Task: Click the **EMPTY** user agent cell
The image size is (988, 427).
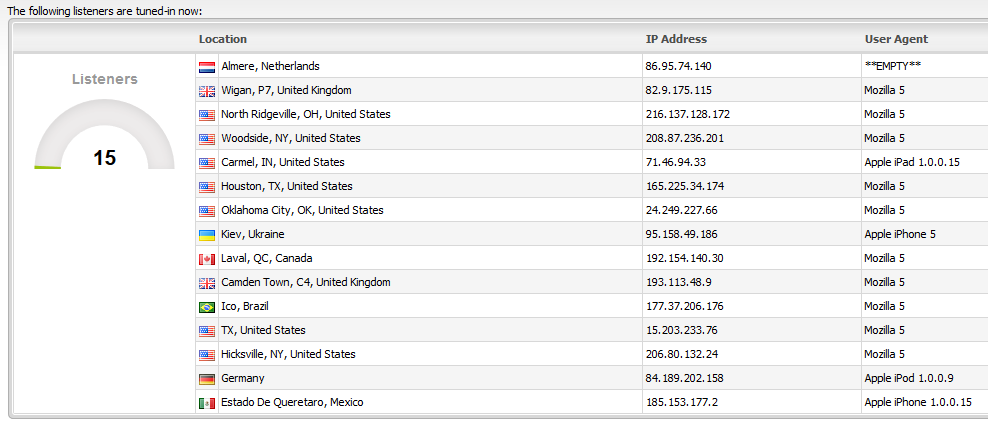Action: click(x=893, y=66)
